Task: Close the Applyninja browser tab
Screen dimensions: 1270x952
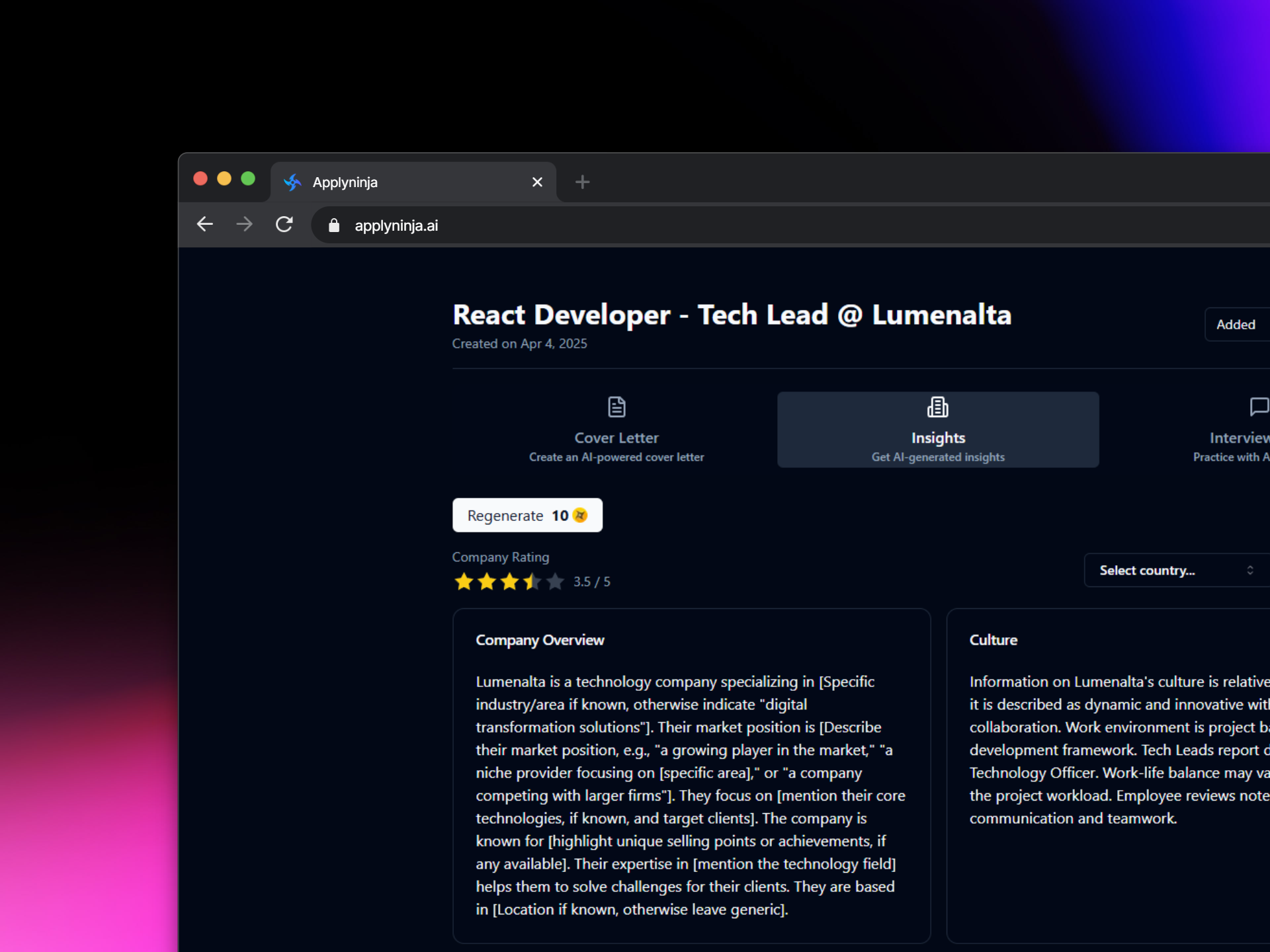Action: coord(537,182)
